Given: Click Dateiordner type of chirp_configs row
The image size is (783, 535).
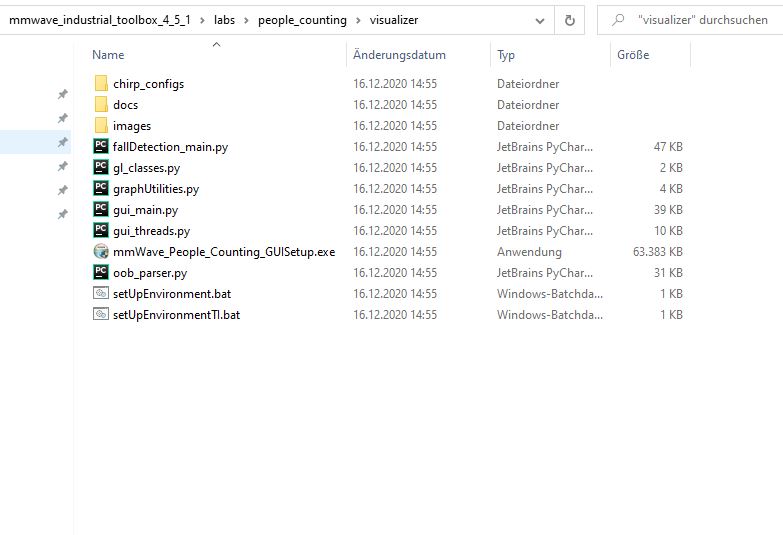Looking at the screenshot, I should tap(528, 84).
